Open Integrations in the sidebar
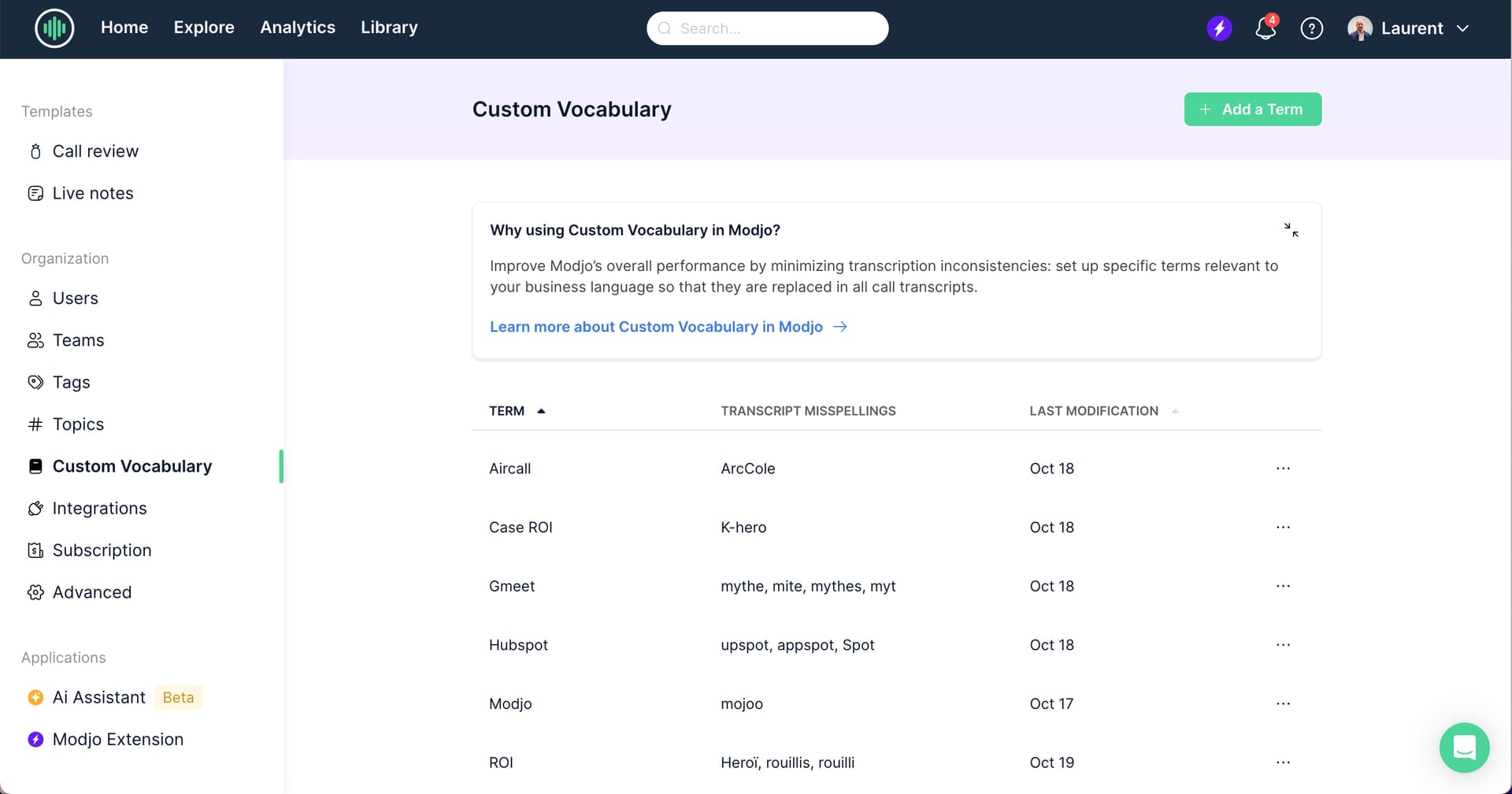 pyautogui.click(x=99, y=509)
